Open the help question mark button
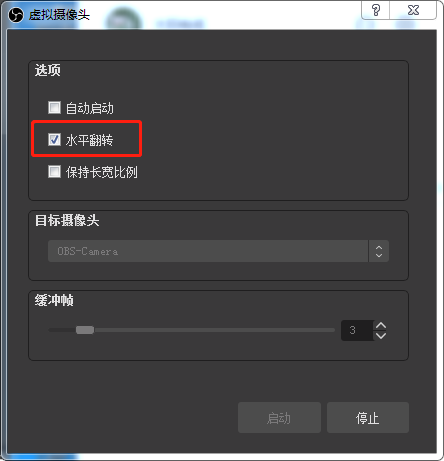 tap(376, 10)
